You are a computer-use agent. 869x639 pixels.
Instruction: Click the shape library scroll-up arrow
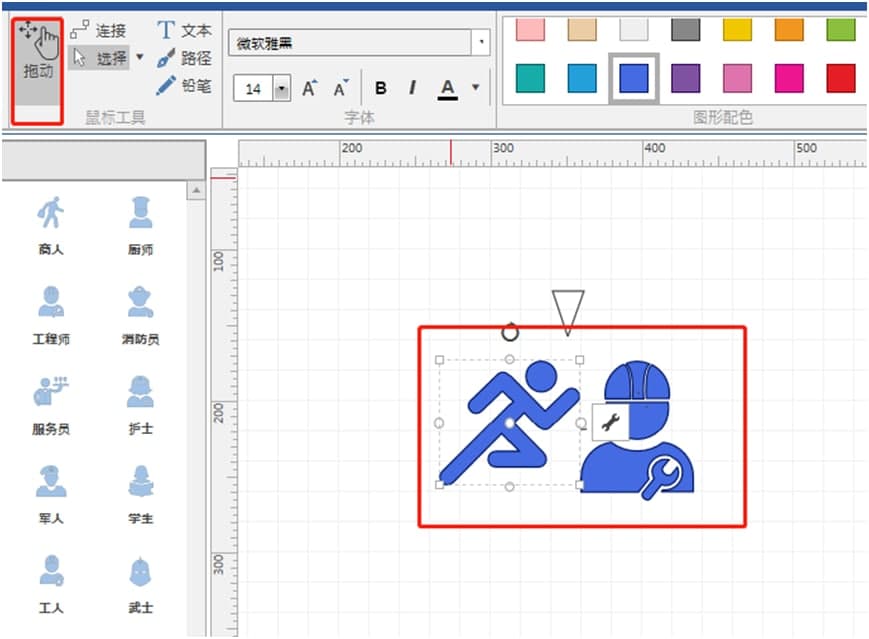(196, 190)
